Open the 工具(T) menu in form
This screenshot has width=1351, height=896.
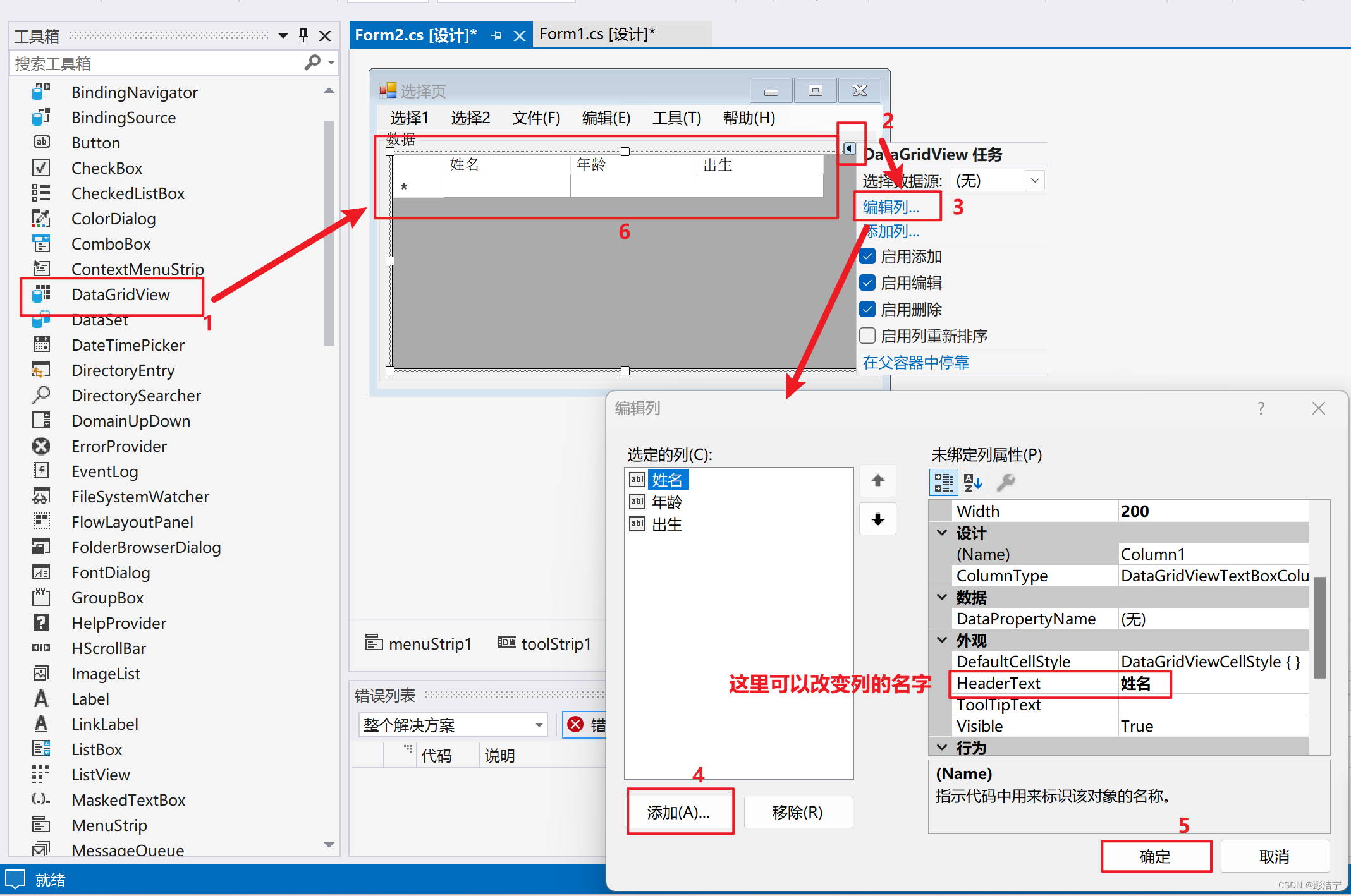[x=676, y=118]
